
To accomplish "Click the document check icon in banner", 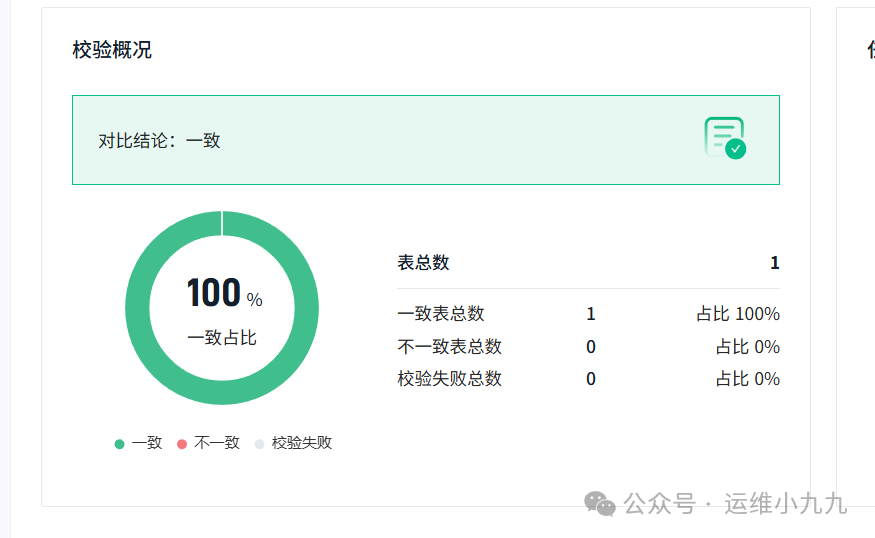I will (x=725, y=138).
